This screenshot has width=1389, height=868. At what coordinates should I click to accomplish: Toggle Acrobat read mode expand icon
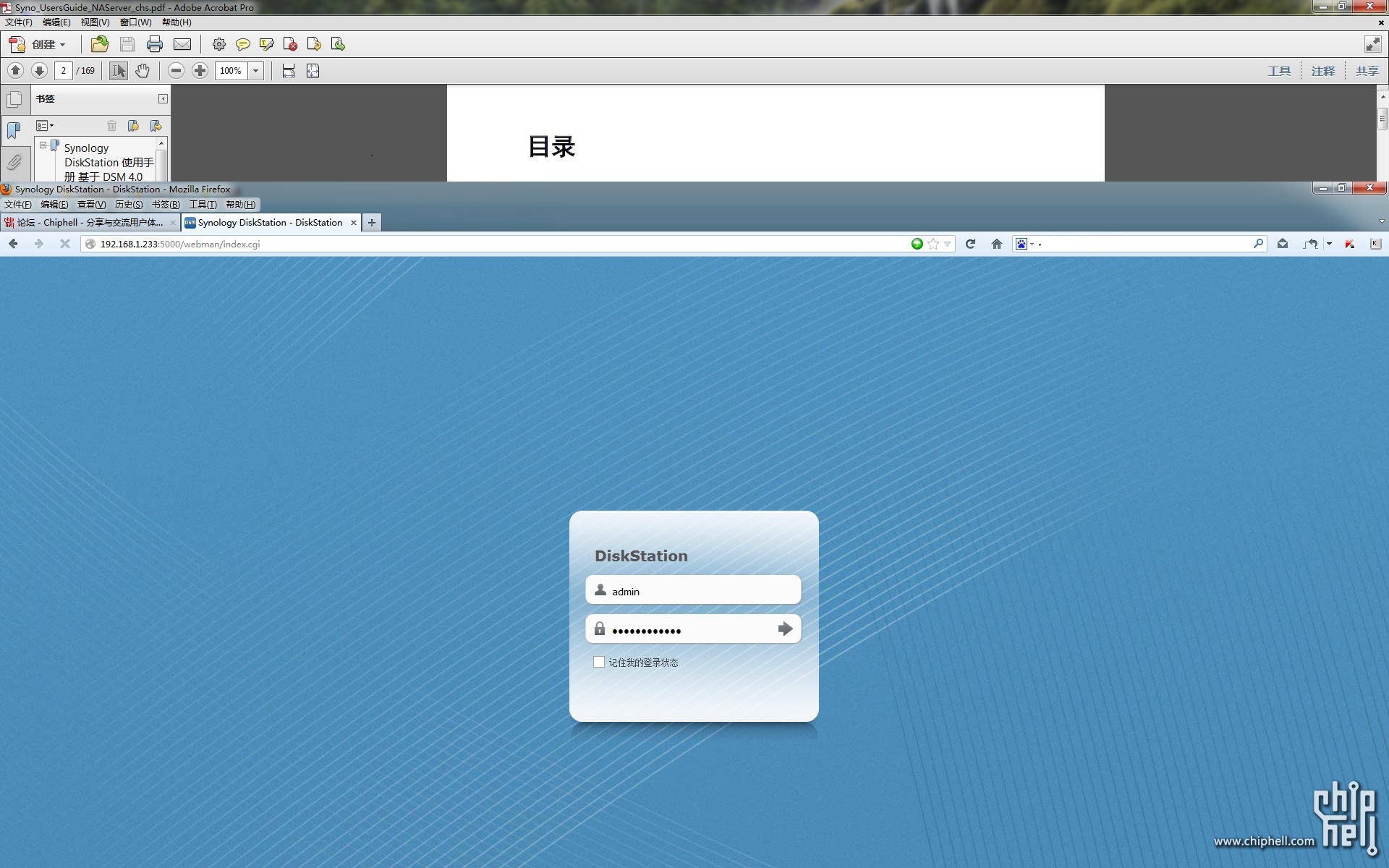(1372, 44)
